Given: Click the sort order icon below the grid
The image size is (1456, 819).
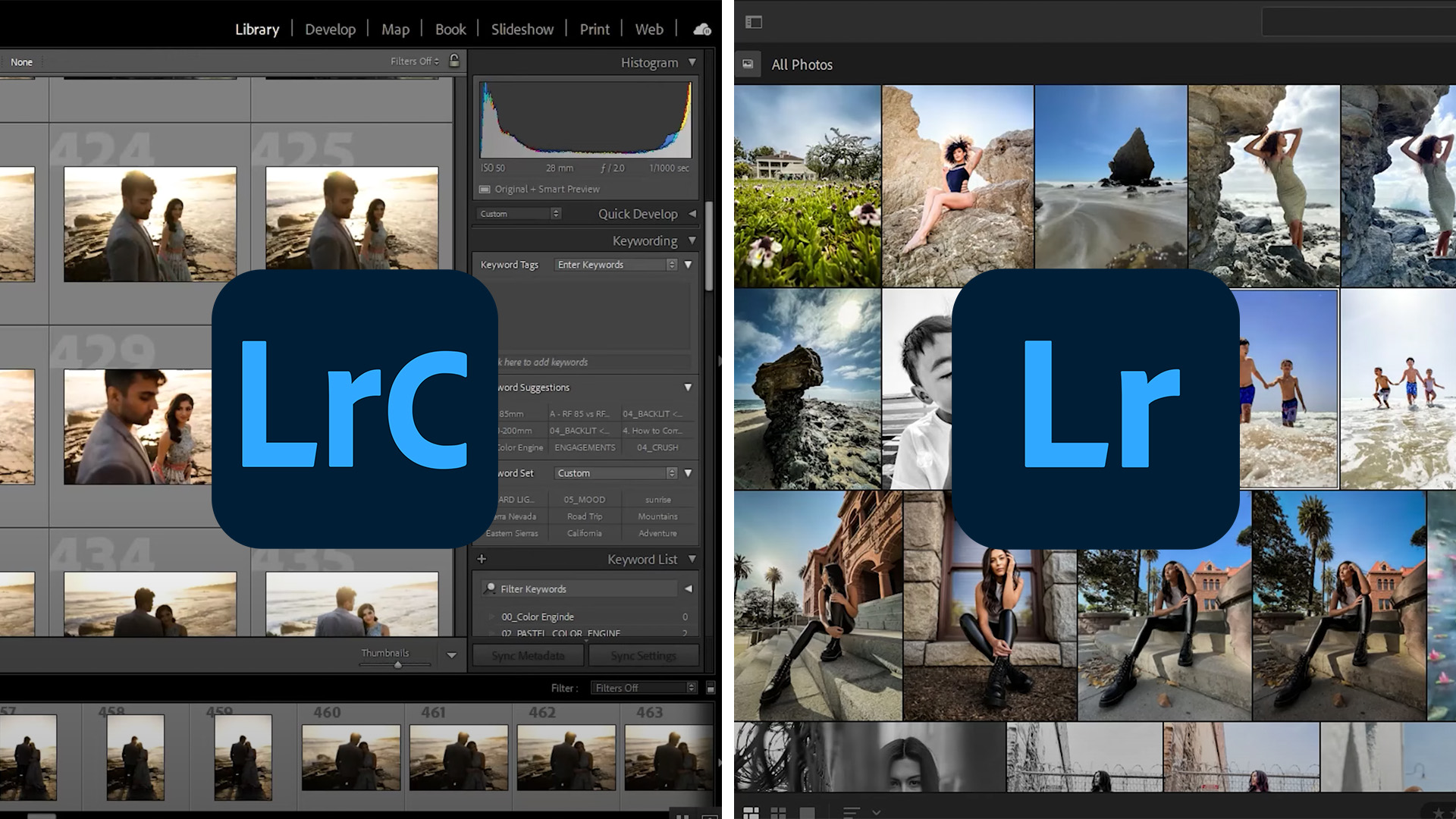Looking at the screenshot, I should coord(851,812).
